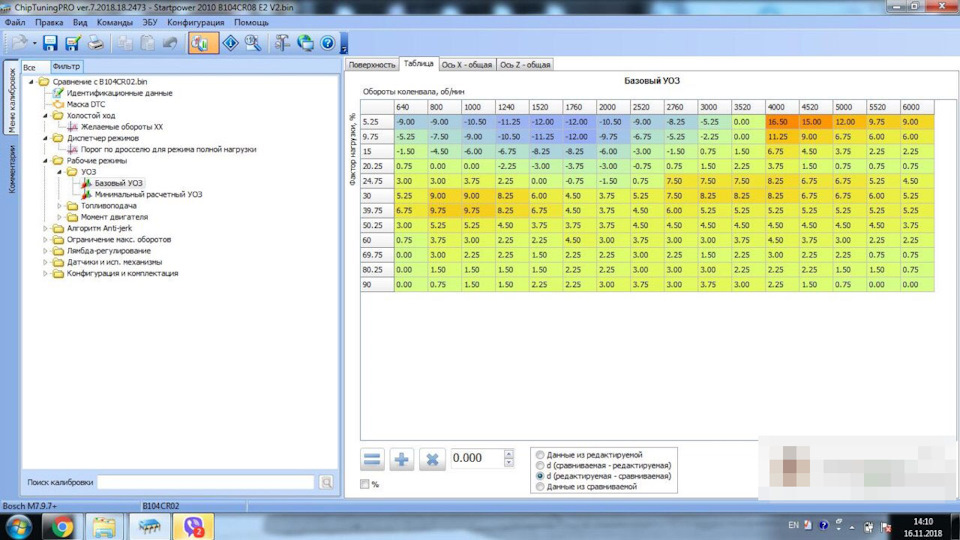Click the 16.50 orange table cell

(x=782, y=122)
